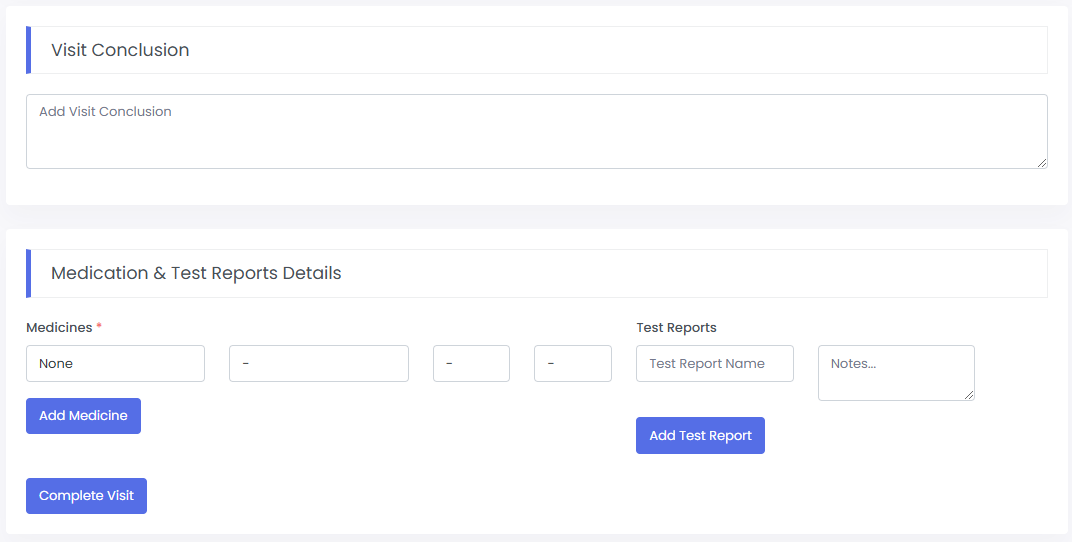Click the Add Visit Conclusion text area
The height and width of the screenshot is (542, 1072).
point(536,131)
